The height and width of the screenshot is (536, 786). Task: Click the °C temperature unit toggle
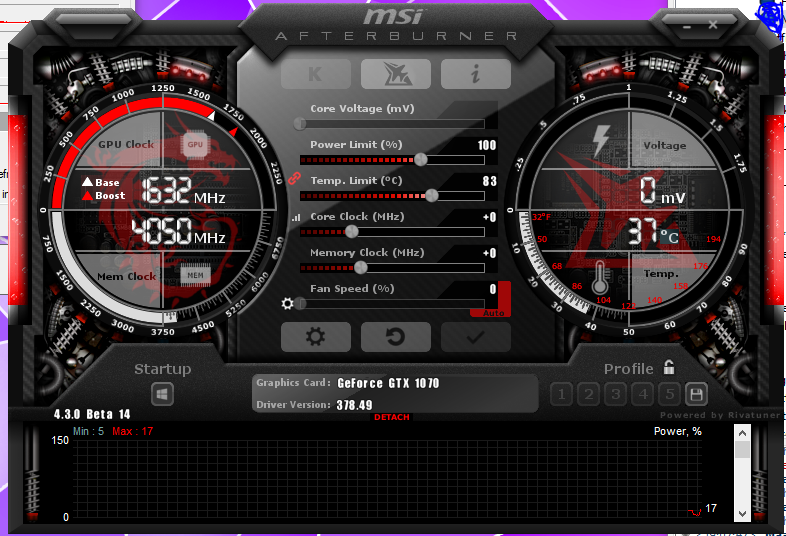tap(669, 236)
